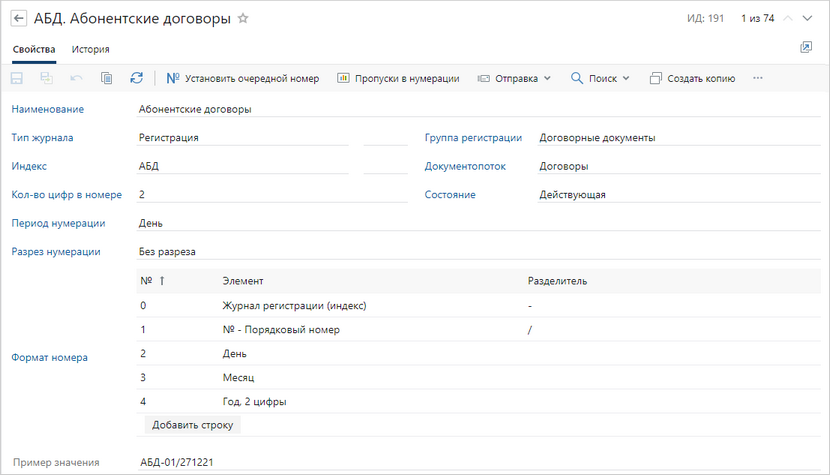Mark record as favorite with star icon
The image size is (830, 475).
[243, 18]
